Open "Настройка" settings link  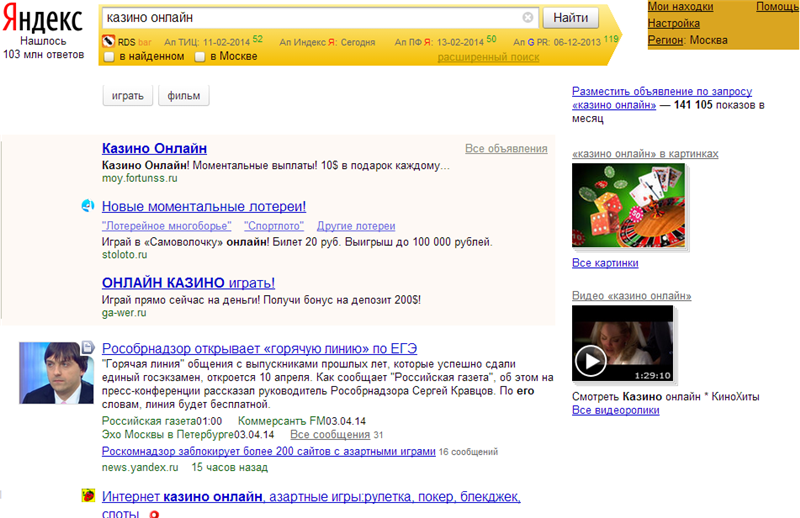(x=673, y=23)
